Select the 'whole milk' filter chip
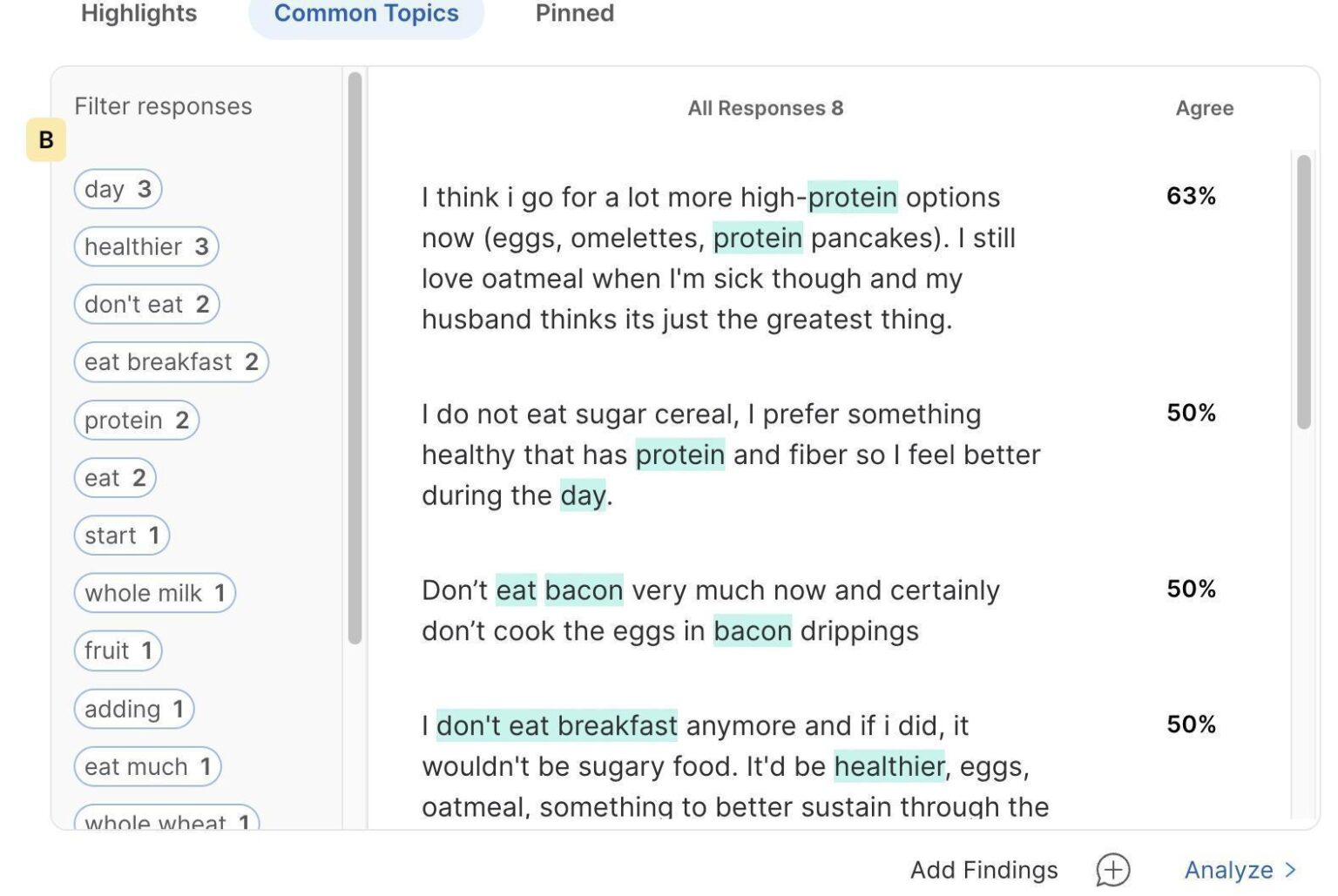The height and width of the screenshot is (896, 1338). (x=155, y=593)
